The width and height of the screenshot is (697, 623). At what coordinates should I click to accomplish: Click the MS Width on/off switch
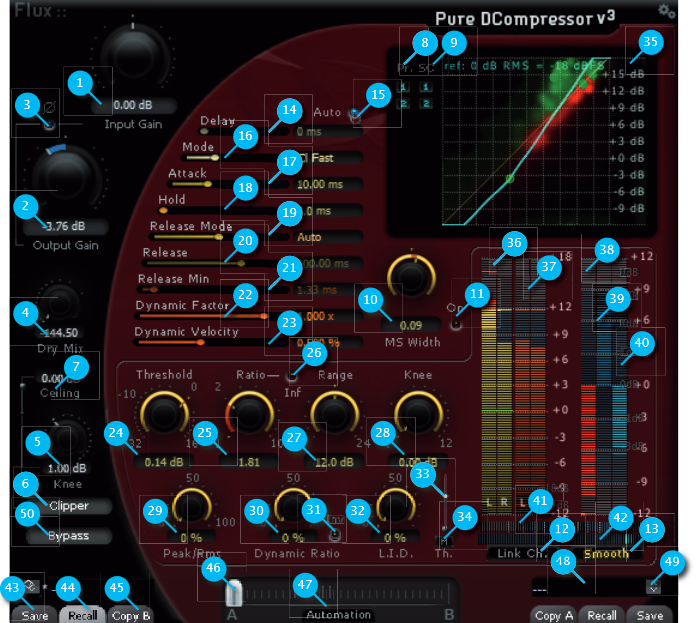456,322
